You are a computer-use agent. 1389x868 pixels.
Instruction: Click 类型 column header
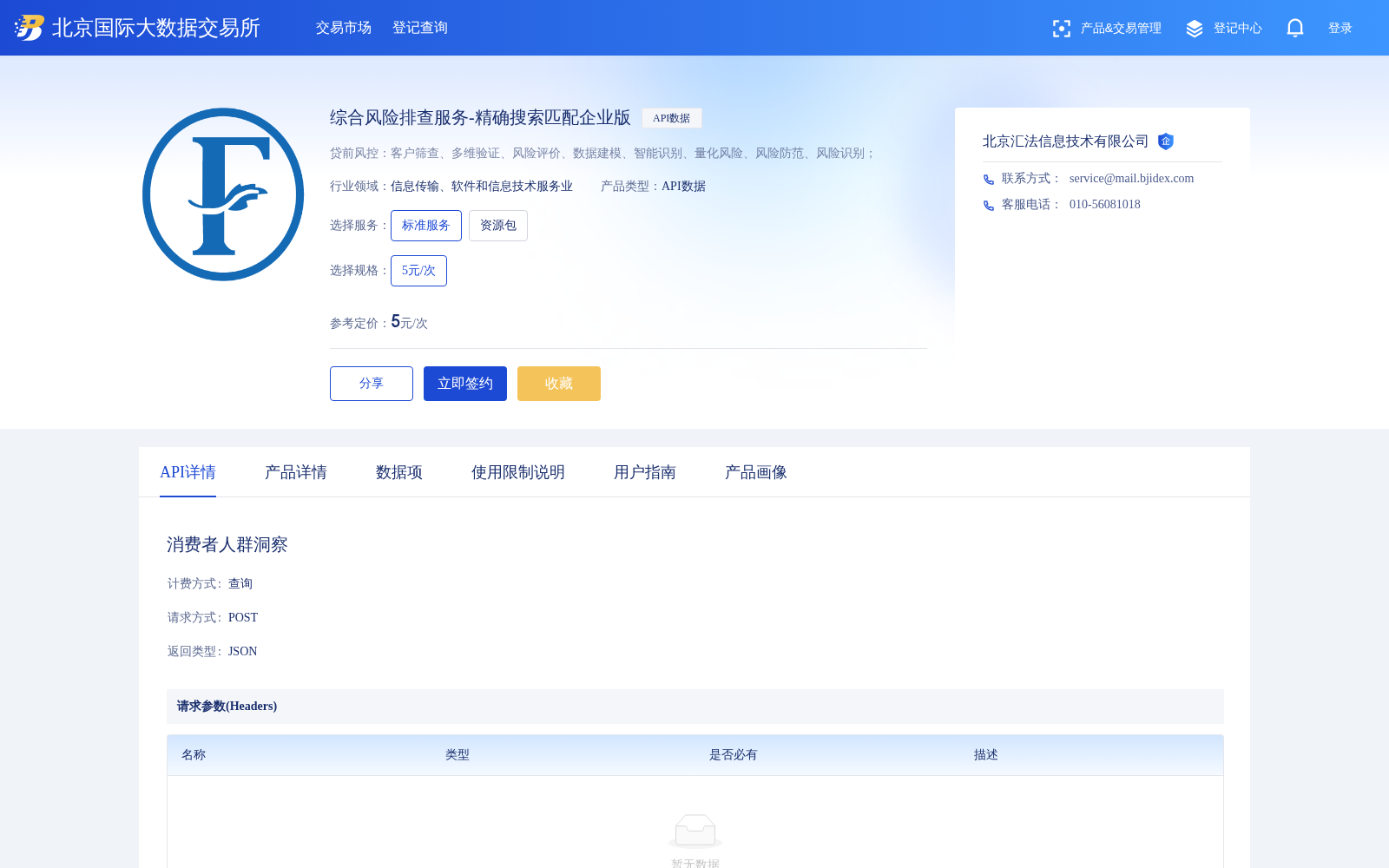(x=458, y=755)
